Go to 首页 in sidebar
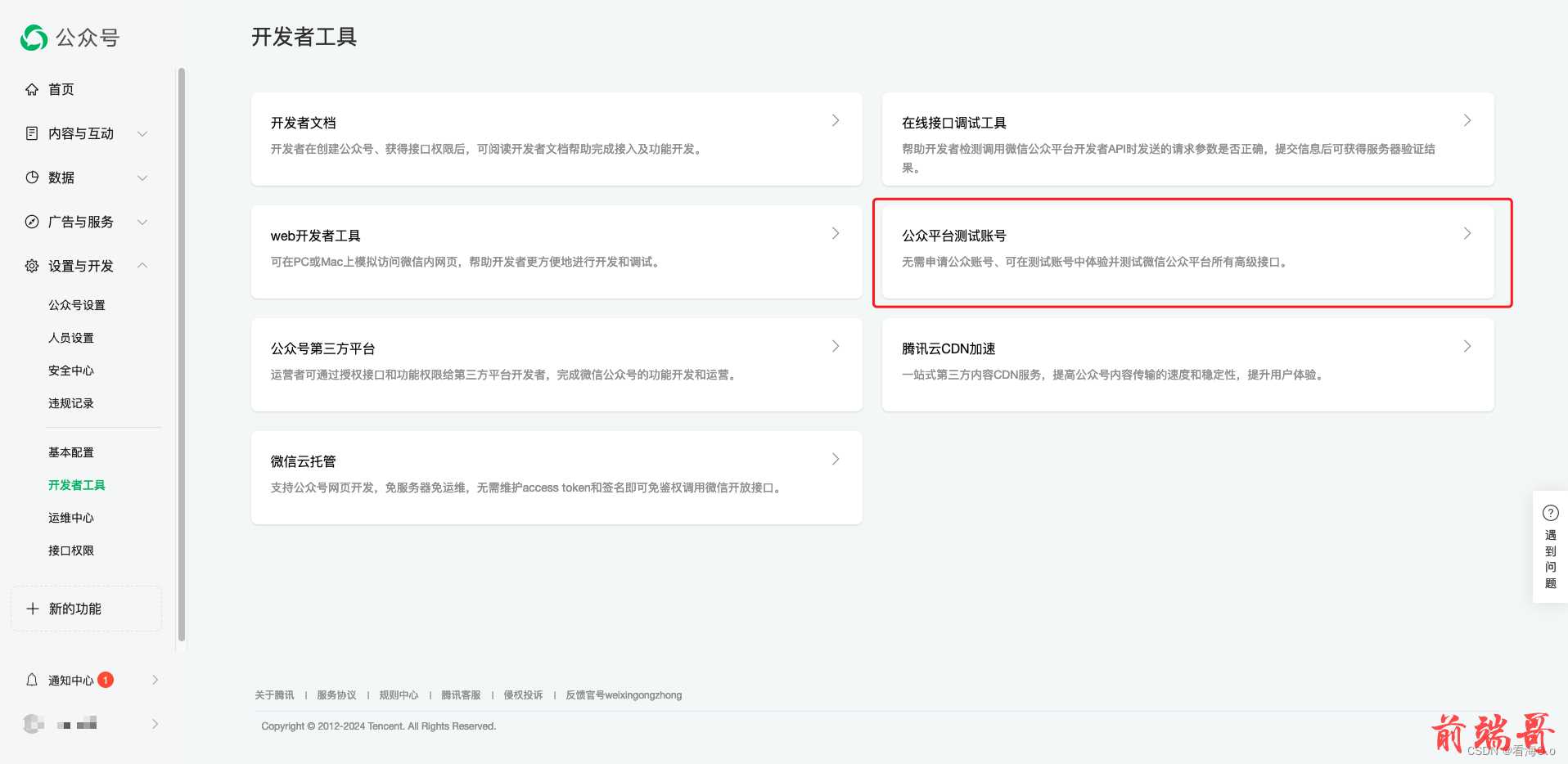The height and width of the screenshot is (764, 1568). tap(61, 89)
